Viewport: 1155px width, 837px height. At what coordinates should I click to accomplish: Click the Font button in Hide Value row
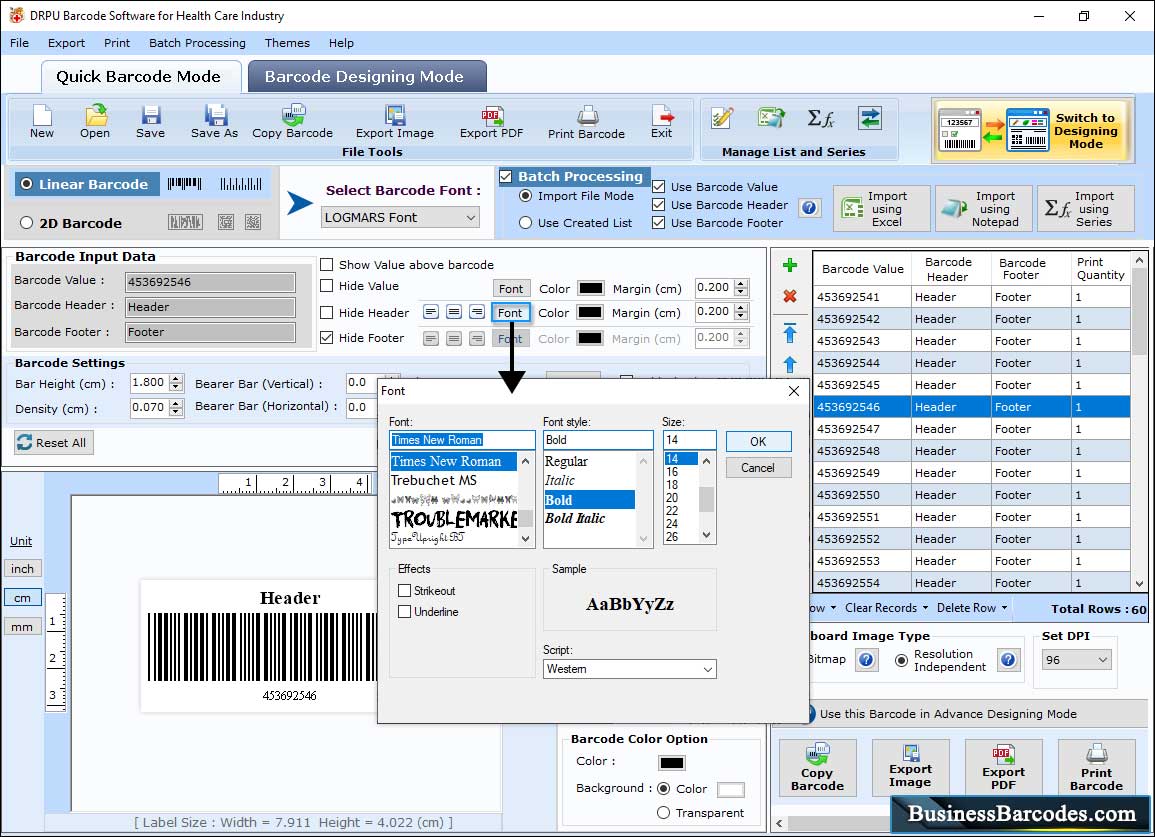click(x=511, y=288)
